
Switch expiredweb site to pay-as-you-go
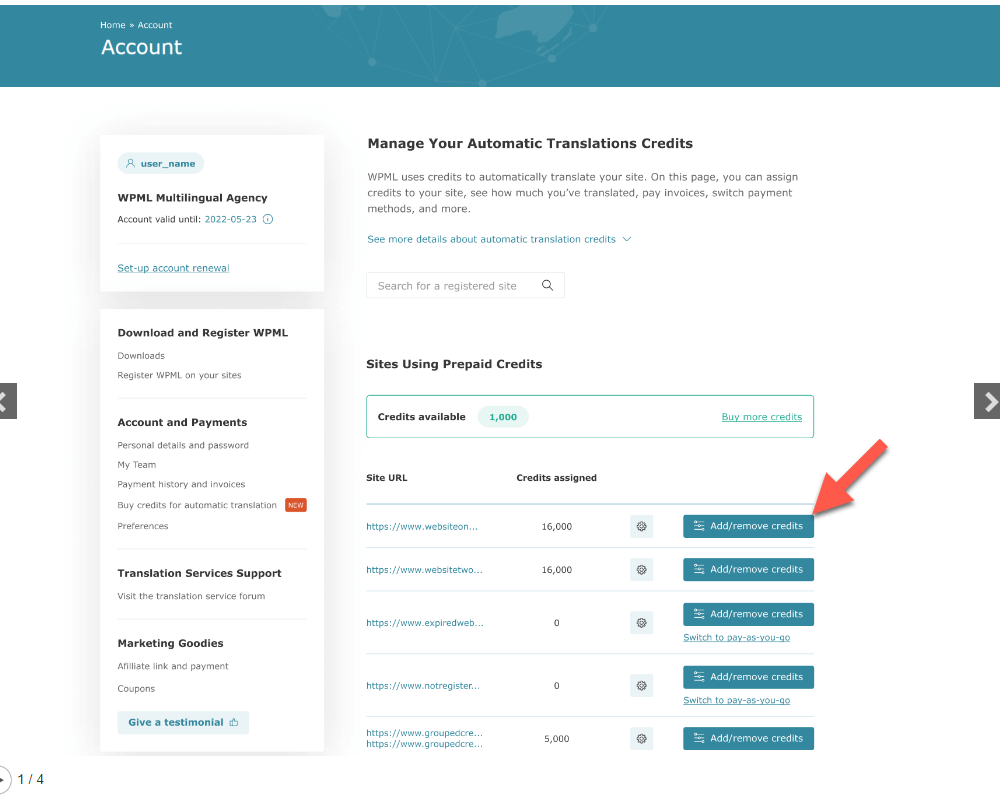[736, 638]
